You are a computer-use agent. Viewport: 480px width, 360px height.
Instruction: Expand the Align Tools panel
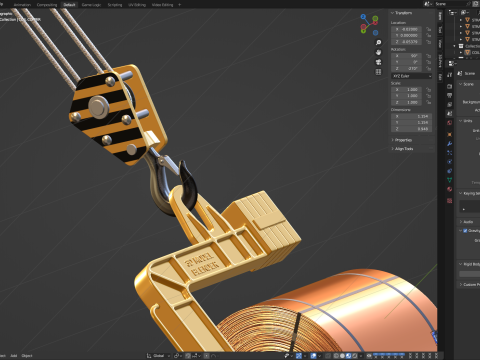pyautogui.click(x=393, y=149)
